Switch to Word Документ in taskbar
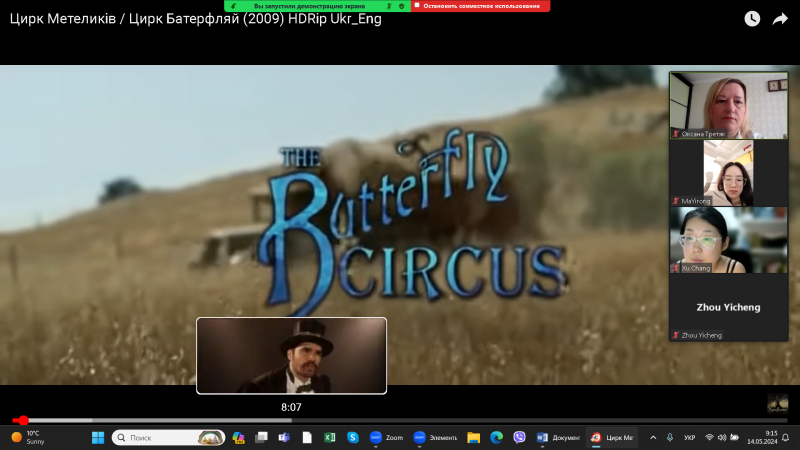This screenshot has height=450, width=800. [x=558, y=438]
